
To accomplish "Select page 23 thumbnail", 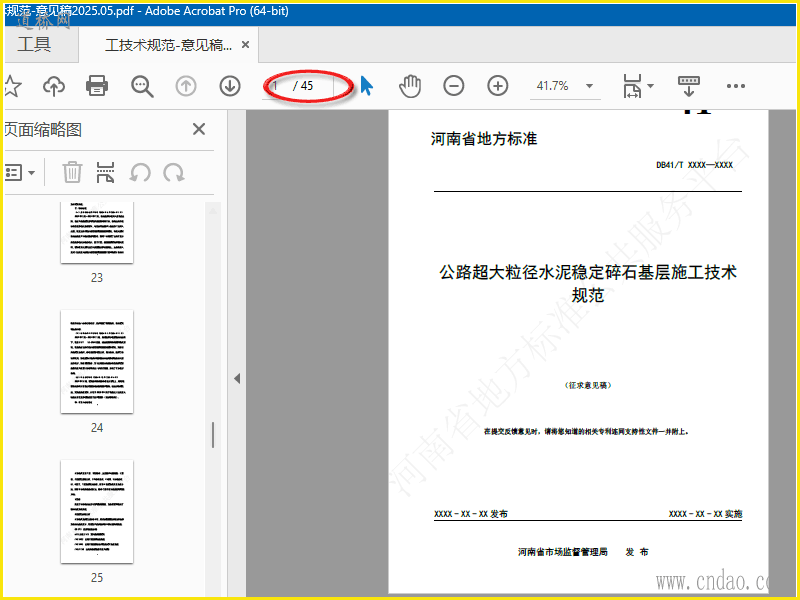I will 97,232.
